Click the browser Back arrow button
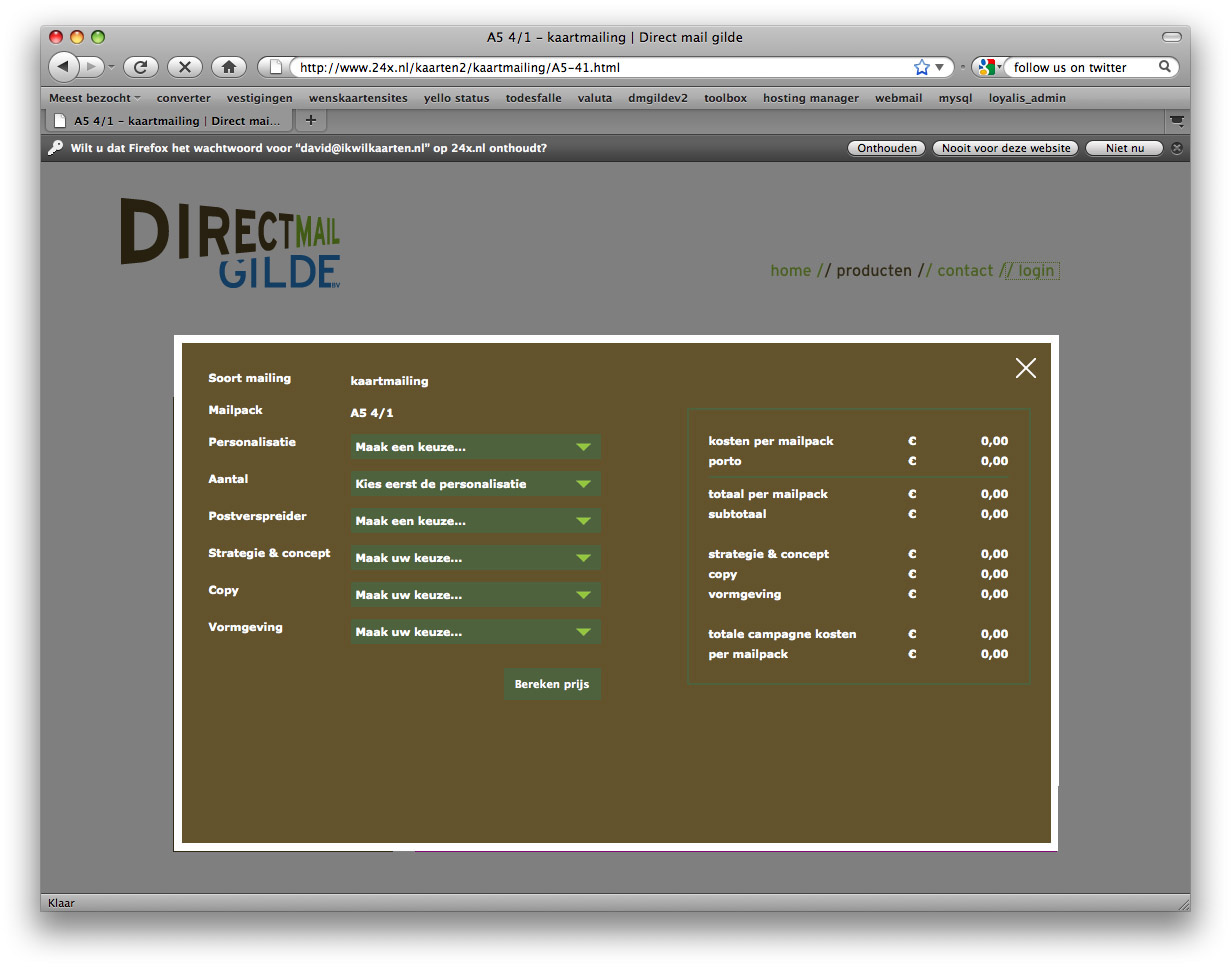Viewport: 1231px width, 967px height. 63,67
